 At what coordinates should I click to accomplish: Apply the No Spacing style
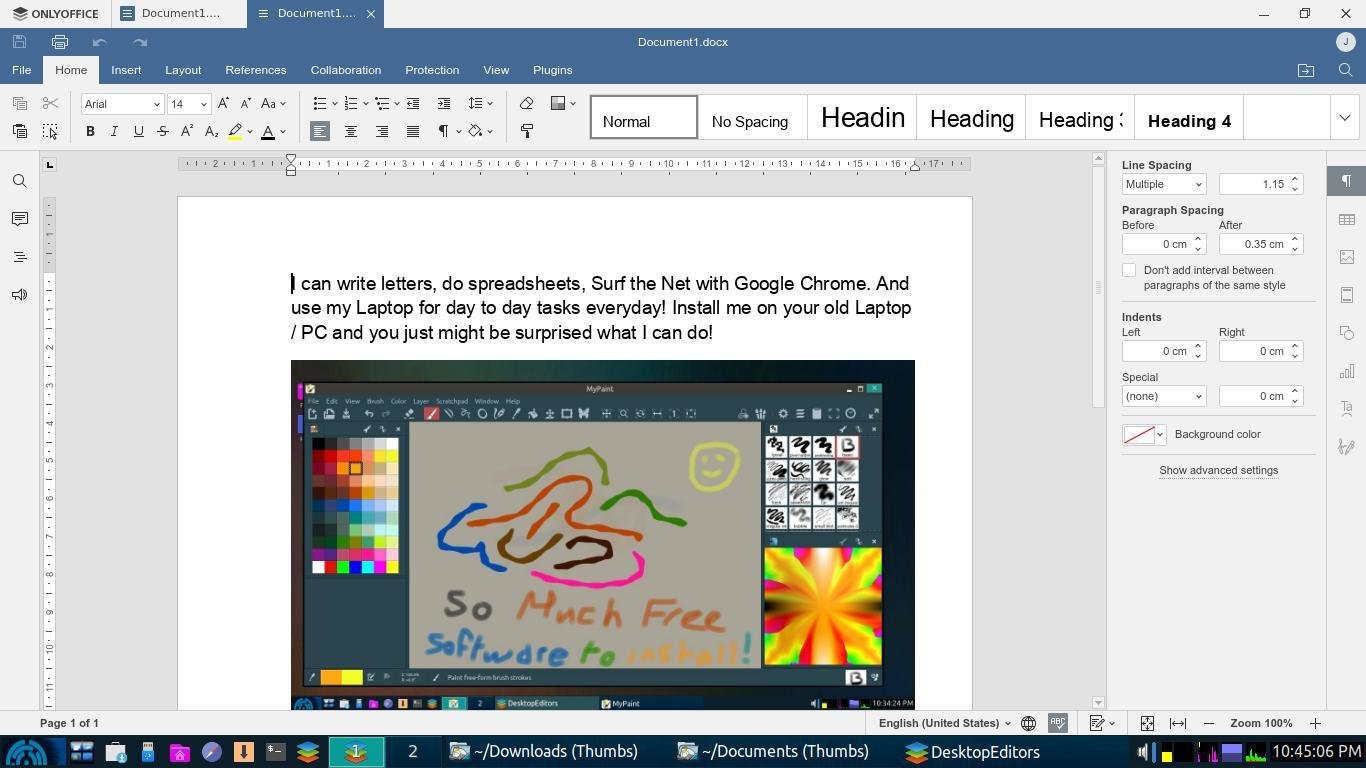[x=752, y=118]
